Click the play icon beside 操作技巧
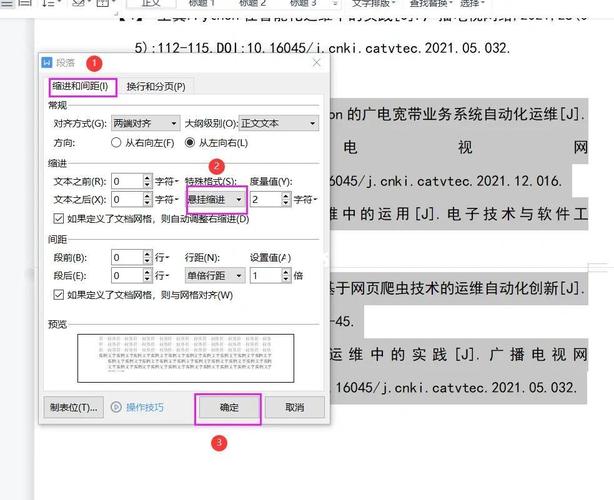The width and height of the screenshot is (614, 500). pos(116,407)
